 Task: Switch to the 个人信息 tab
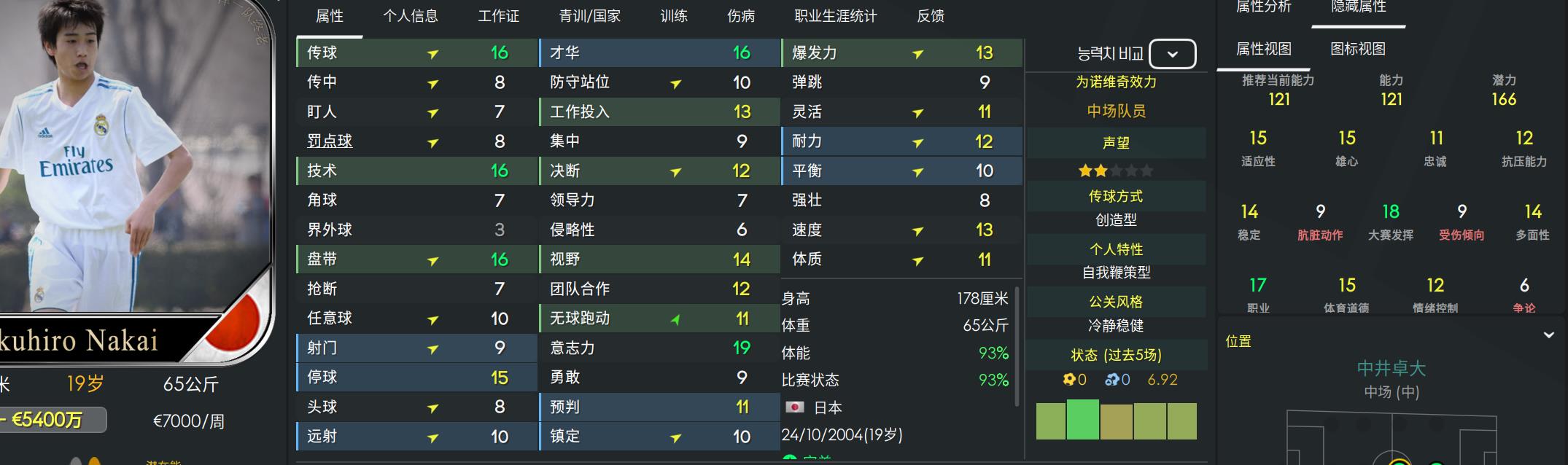(x=411, y=16)
